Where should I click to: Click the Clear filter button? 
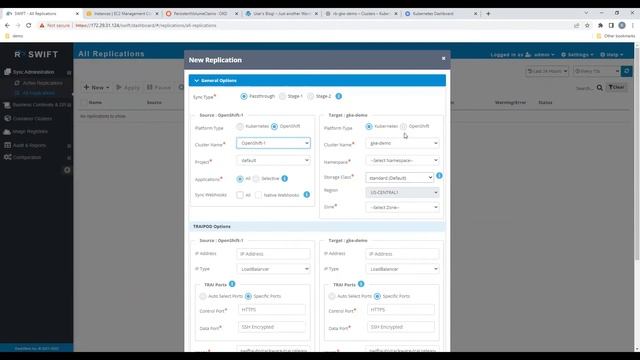point(616,87)
